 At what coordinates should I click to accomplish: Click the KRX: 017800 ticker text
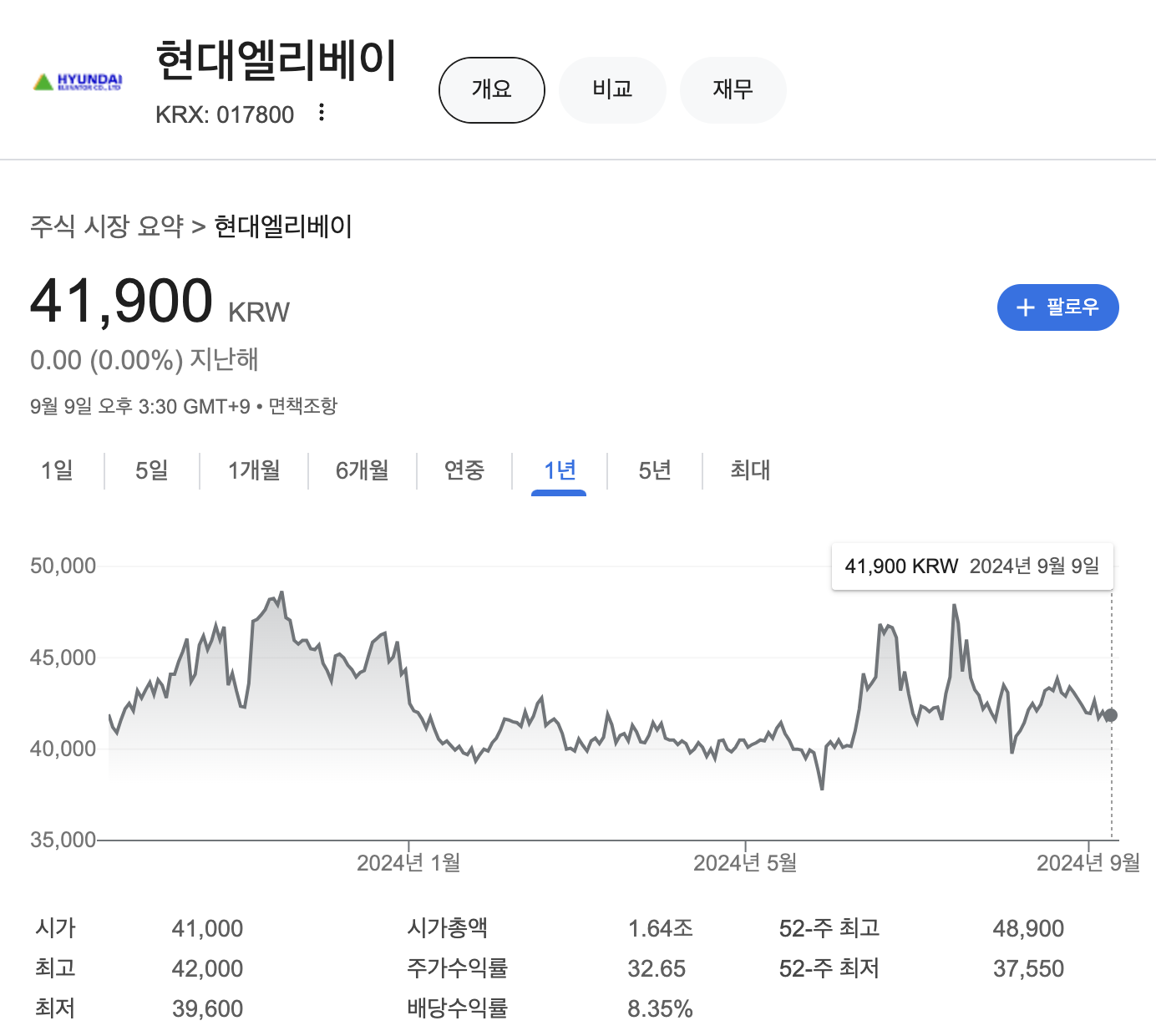pyautogui.click(x=225, y=114)
